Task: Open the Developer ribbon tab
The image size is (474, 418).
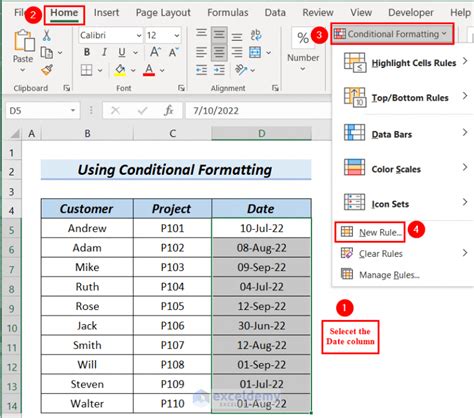Action: click(411, 13)
